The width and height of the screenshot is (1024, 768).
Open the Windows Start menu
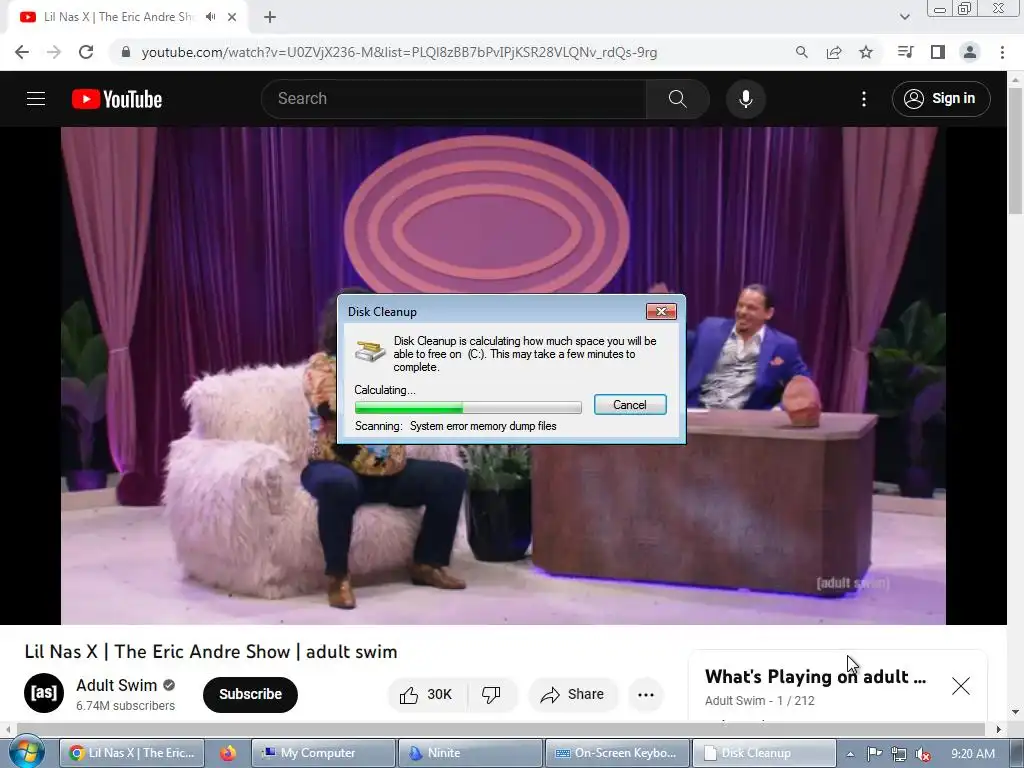[26, 752]
